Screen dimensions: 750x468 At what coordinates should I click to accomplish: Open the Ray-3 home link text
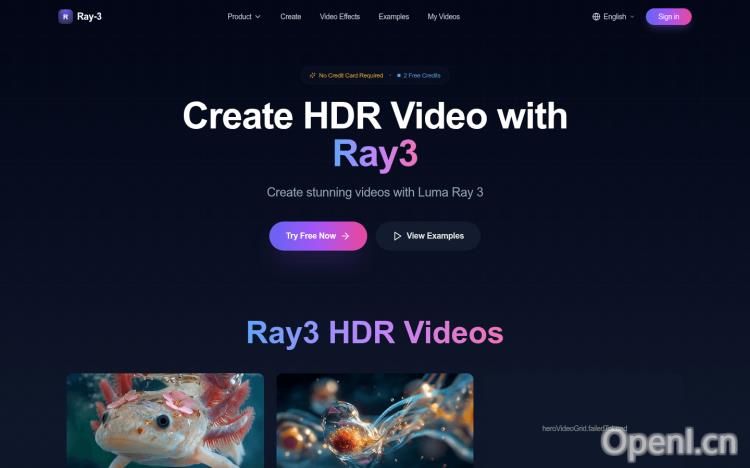click(89, 16)
